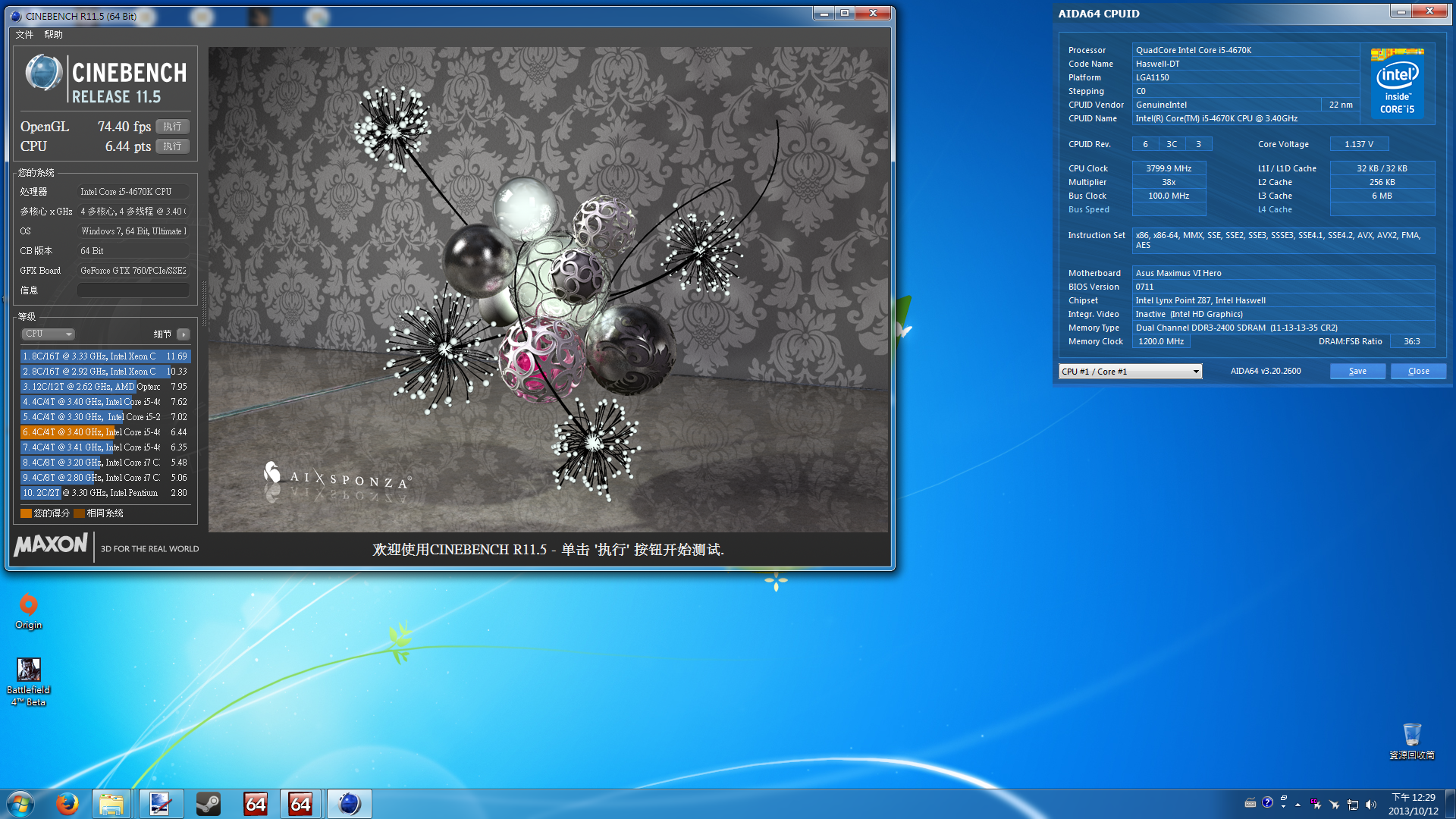Click the Core Voltage value 1.137 V
The width and height of the screenshot is (1456, 819).
[1359, 144]
